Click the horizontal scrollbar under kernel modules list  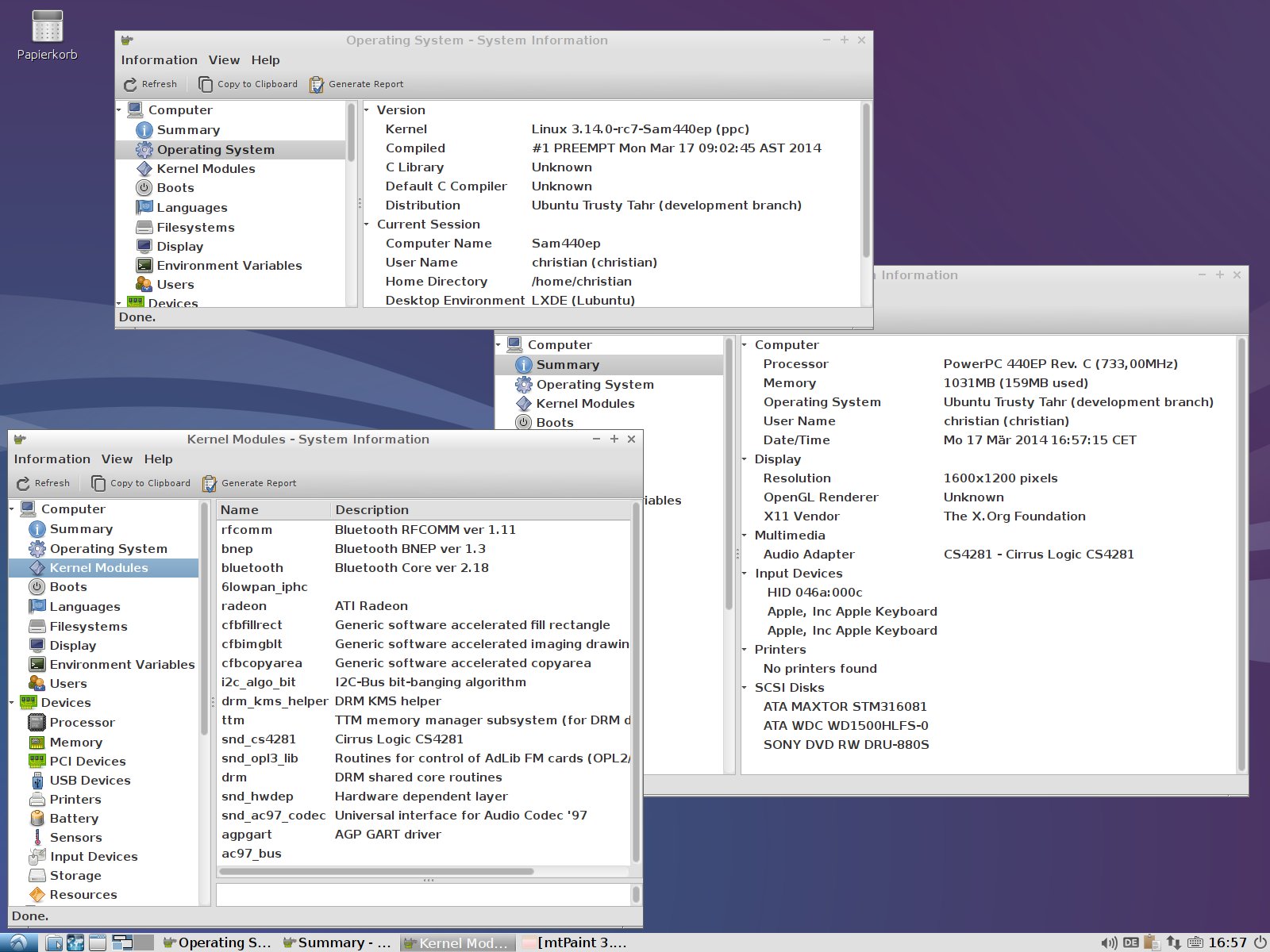pyautogui.click(x=377, y=871)
